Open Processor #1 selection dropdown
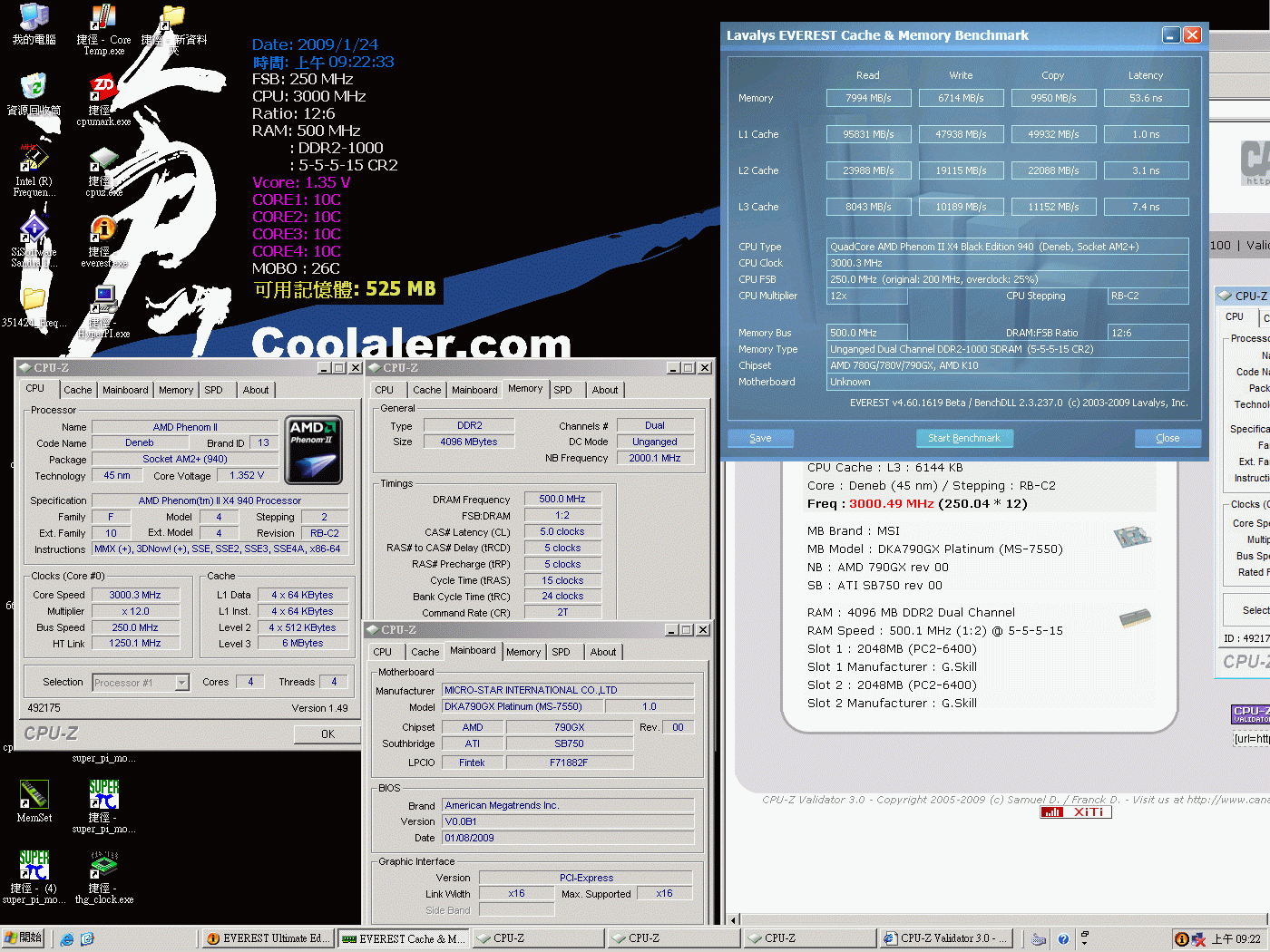 (141, 683)
